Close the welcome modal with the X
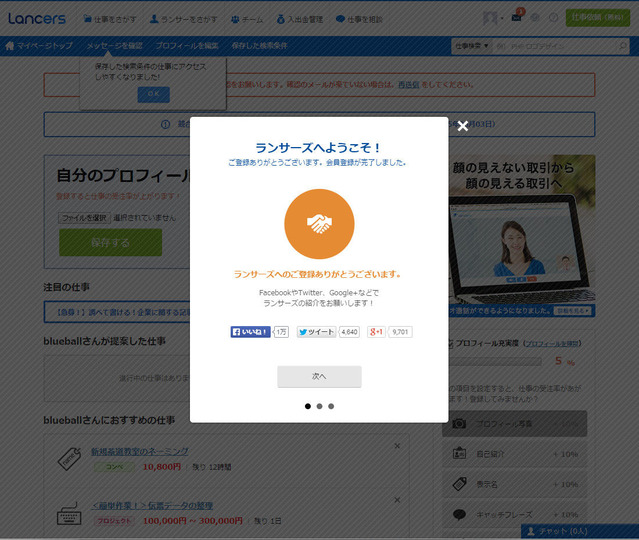The height and width of the screenshot is (540, 639). (463, 126)
